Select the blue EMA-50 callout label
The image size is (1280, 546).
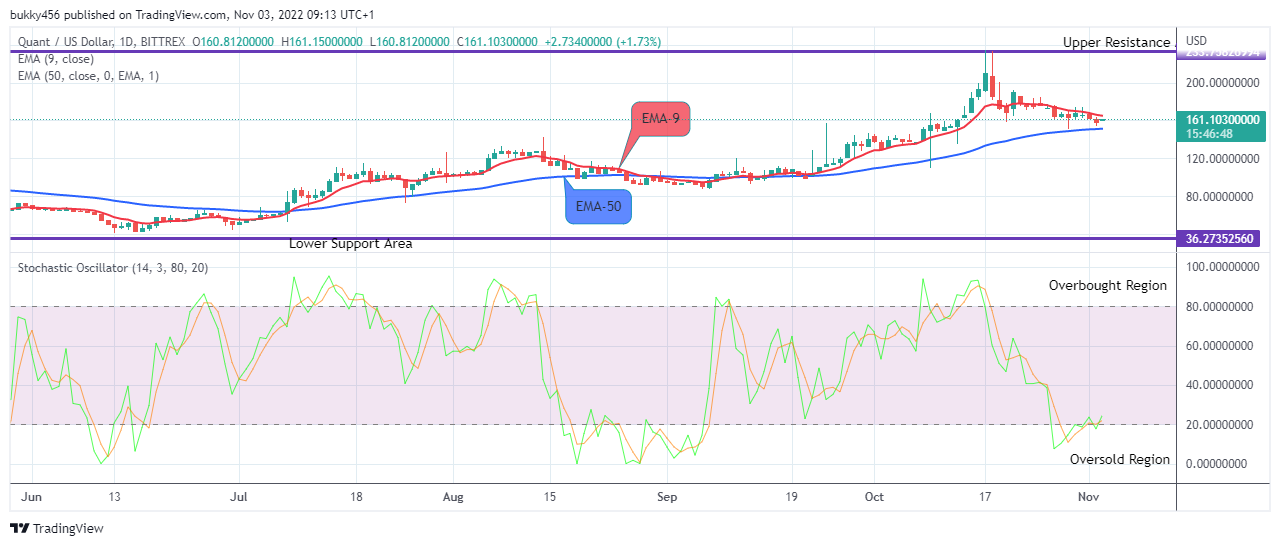click(598, 206)
